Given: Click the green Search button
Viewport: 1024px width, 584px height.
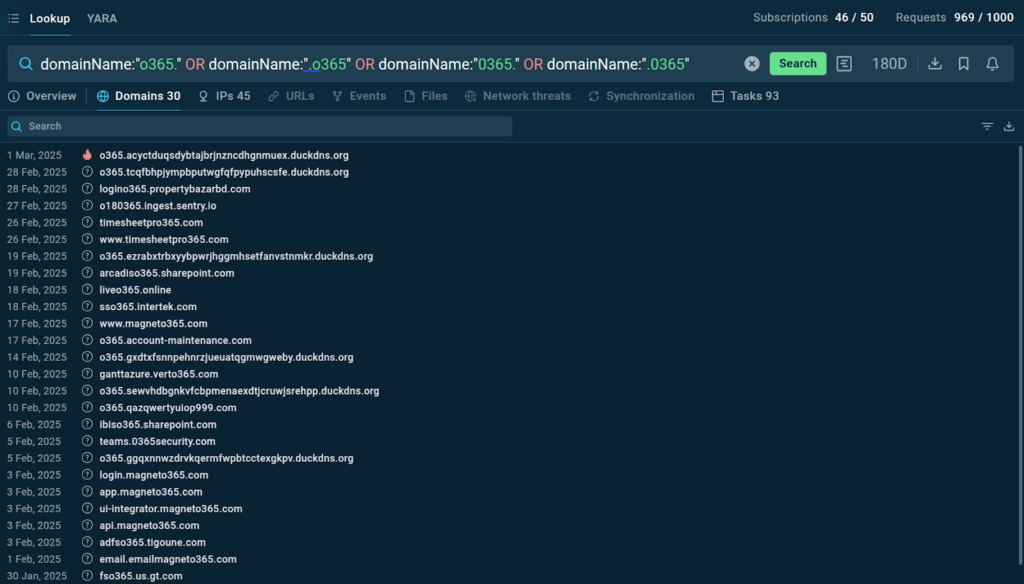Looking at the screenshot, I should tap(797, 64).
